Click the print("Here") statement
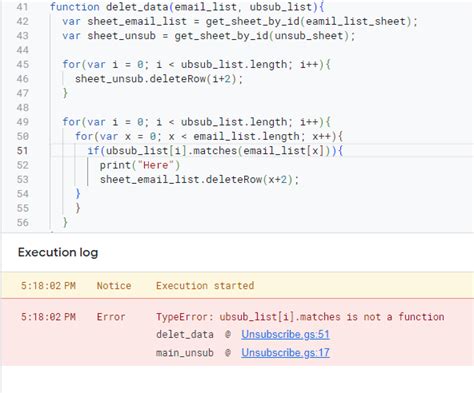Viewport: 474px width, 393px height. (x=140, y=165)
